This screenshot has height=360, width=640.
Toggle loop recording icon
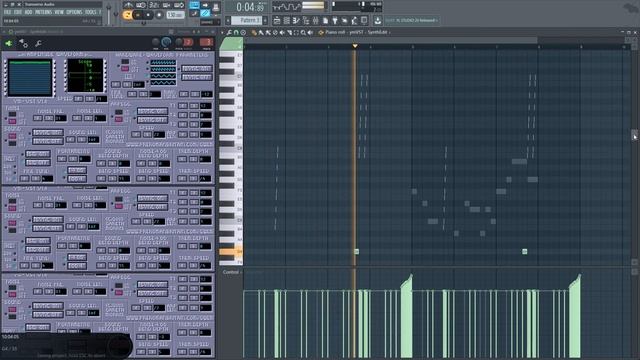click(179, 5)
